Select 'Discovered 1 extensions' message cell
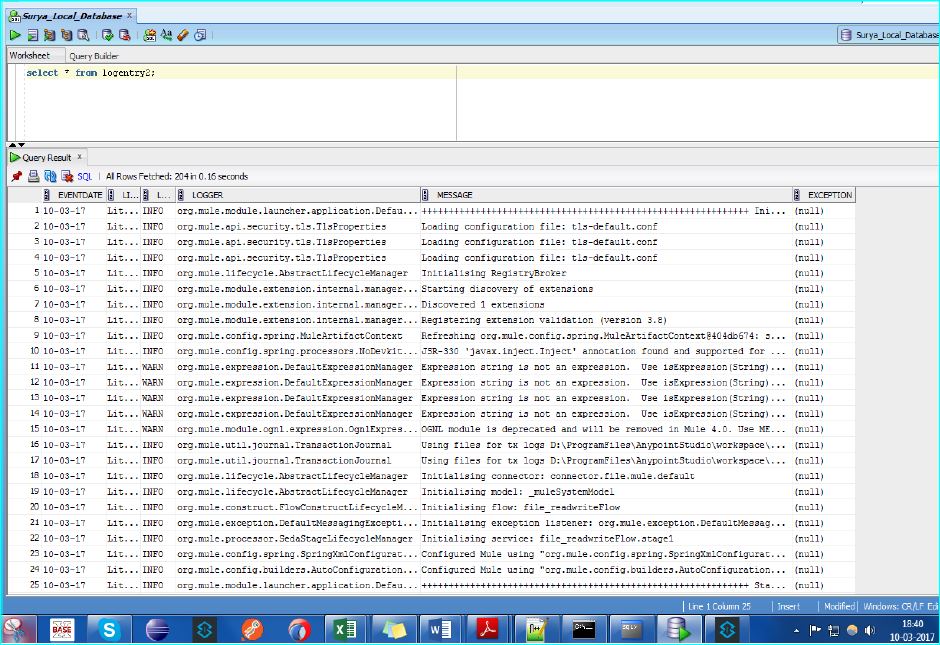The image size is (940, 645). pos(605,305)
